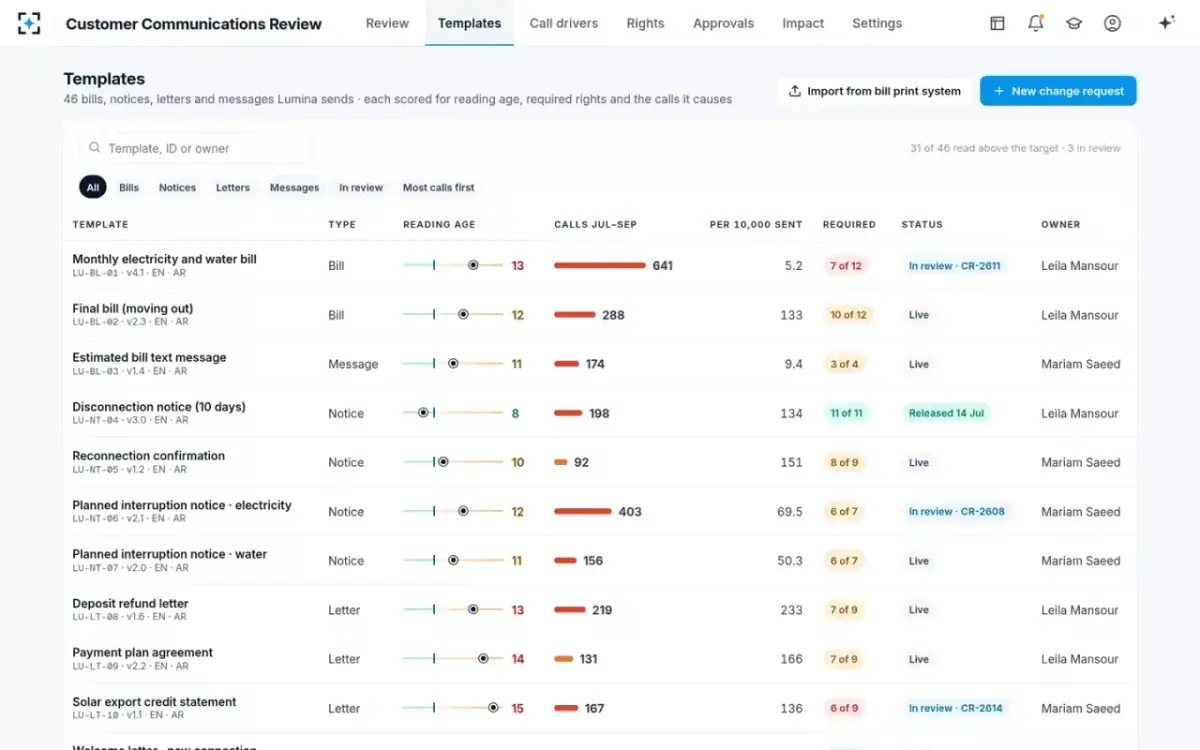Toggle Most calls first sorting

click(x=438, y=187)
